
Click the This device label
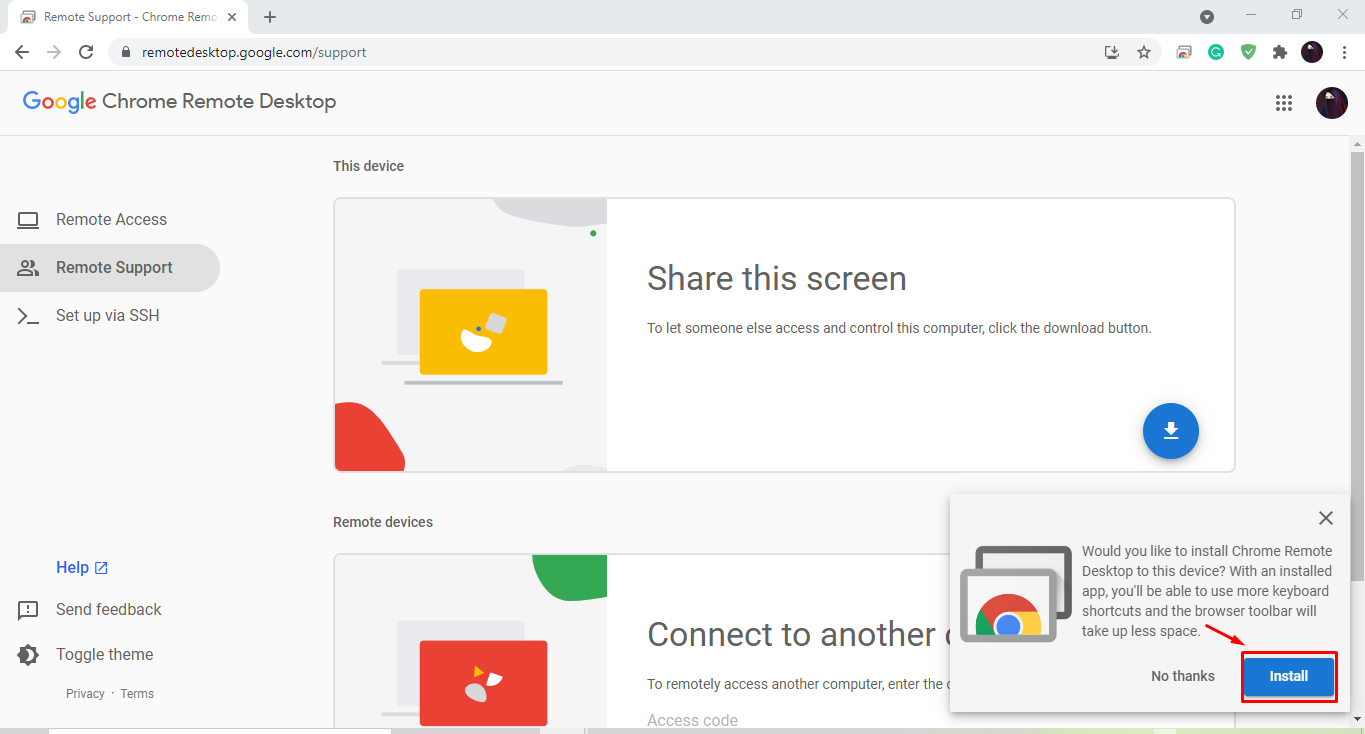pyautogui.click(x=368, y=166)
